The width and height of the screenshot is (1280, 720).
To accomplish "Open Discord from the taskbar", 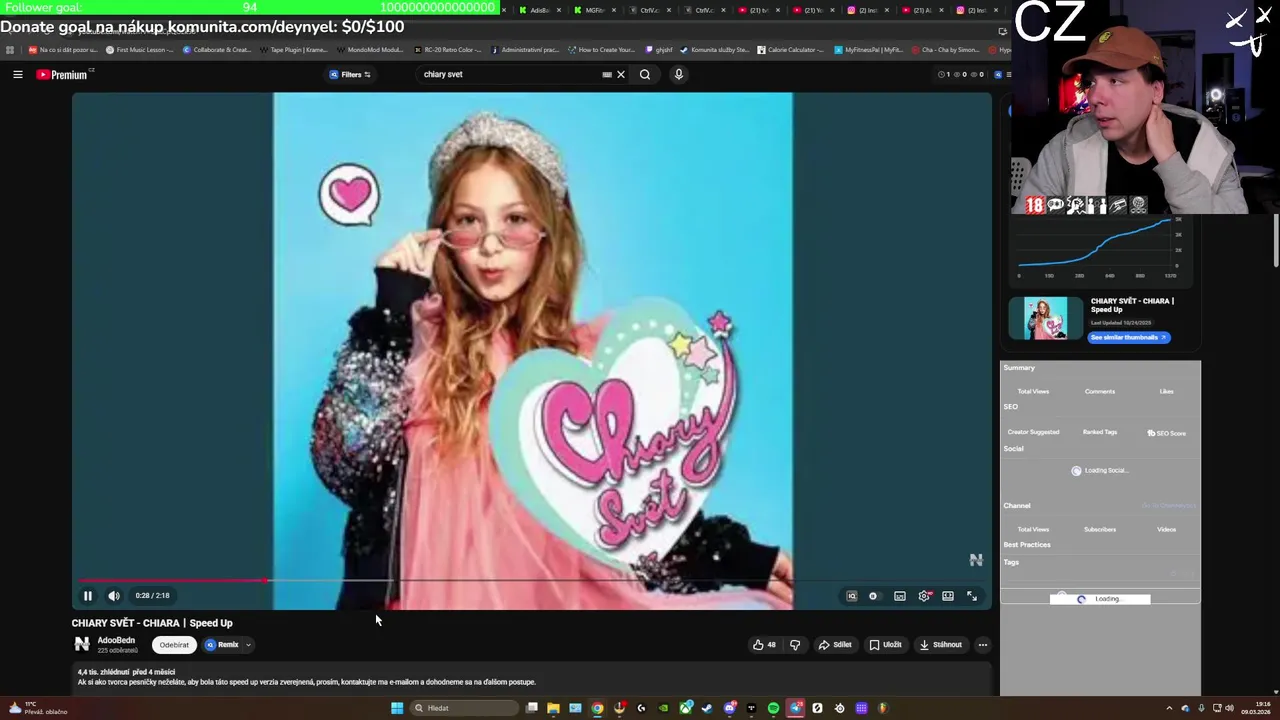I will tap(729, 708).
